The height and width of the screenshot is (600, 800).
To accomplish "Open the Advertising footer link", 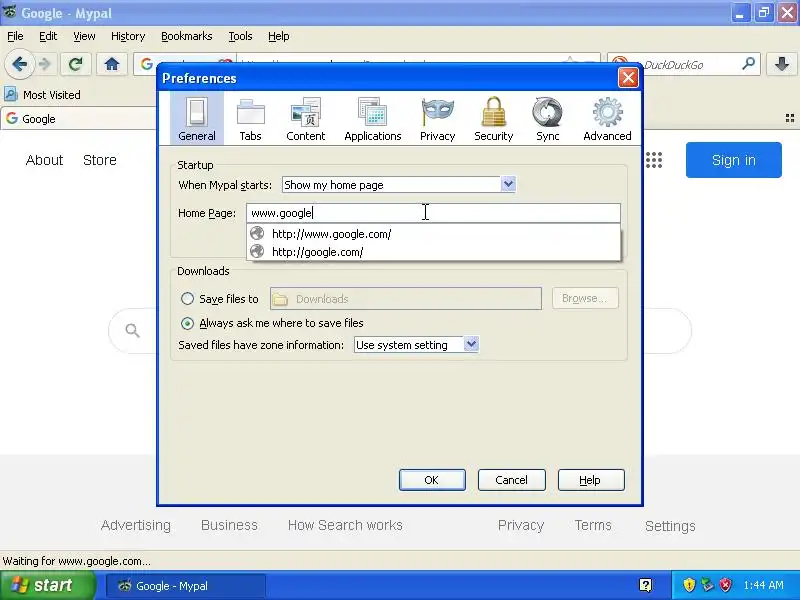I will (136, 525).
